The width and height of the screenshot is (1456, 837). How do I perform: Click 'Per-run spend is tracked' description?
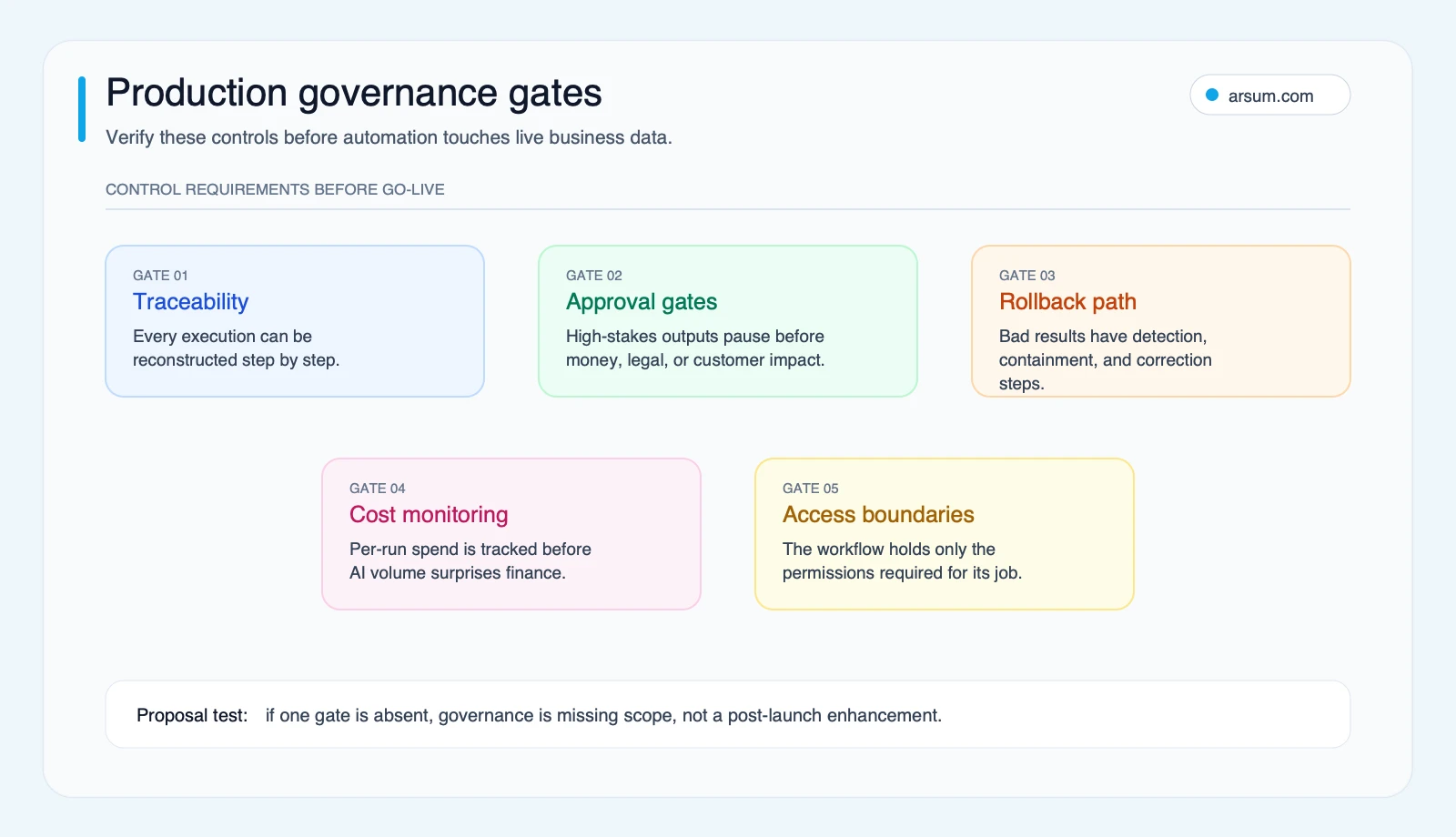pos(470,561)
